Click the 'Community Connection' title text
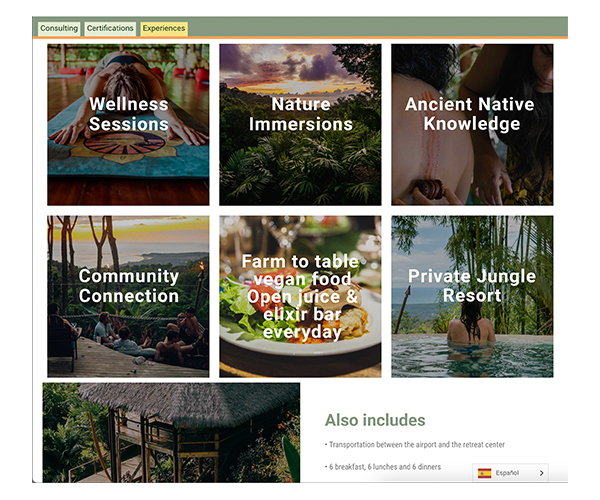 (x=129, y=286)
